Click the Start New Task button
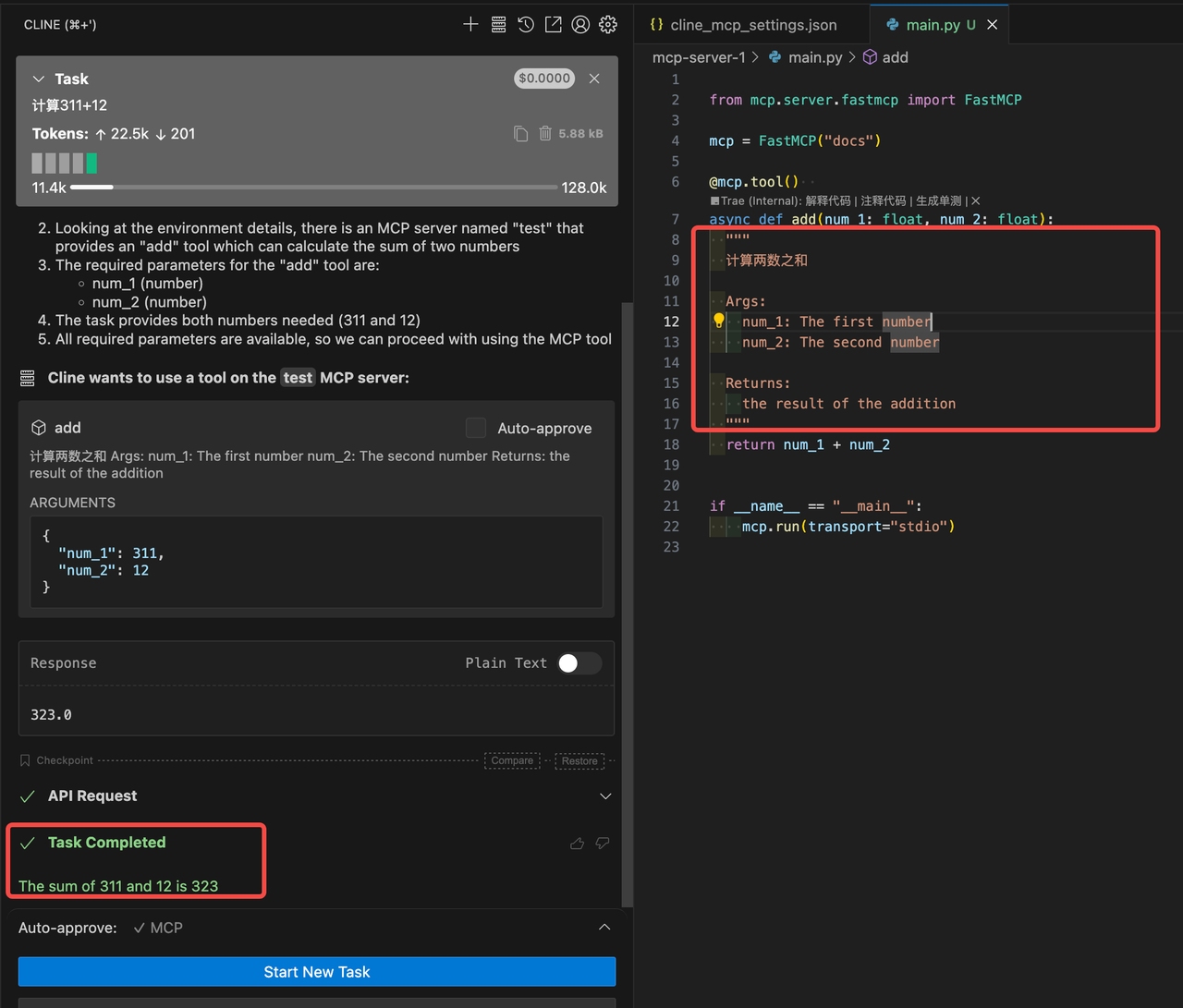This screenshot has height=1008, width=1183. [317, 972]
